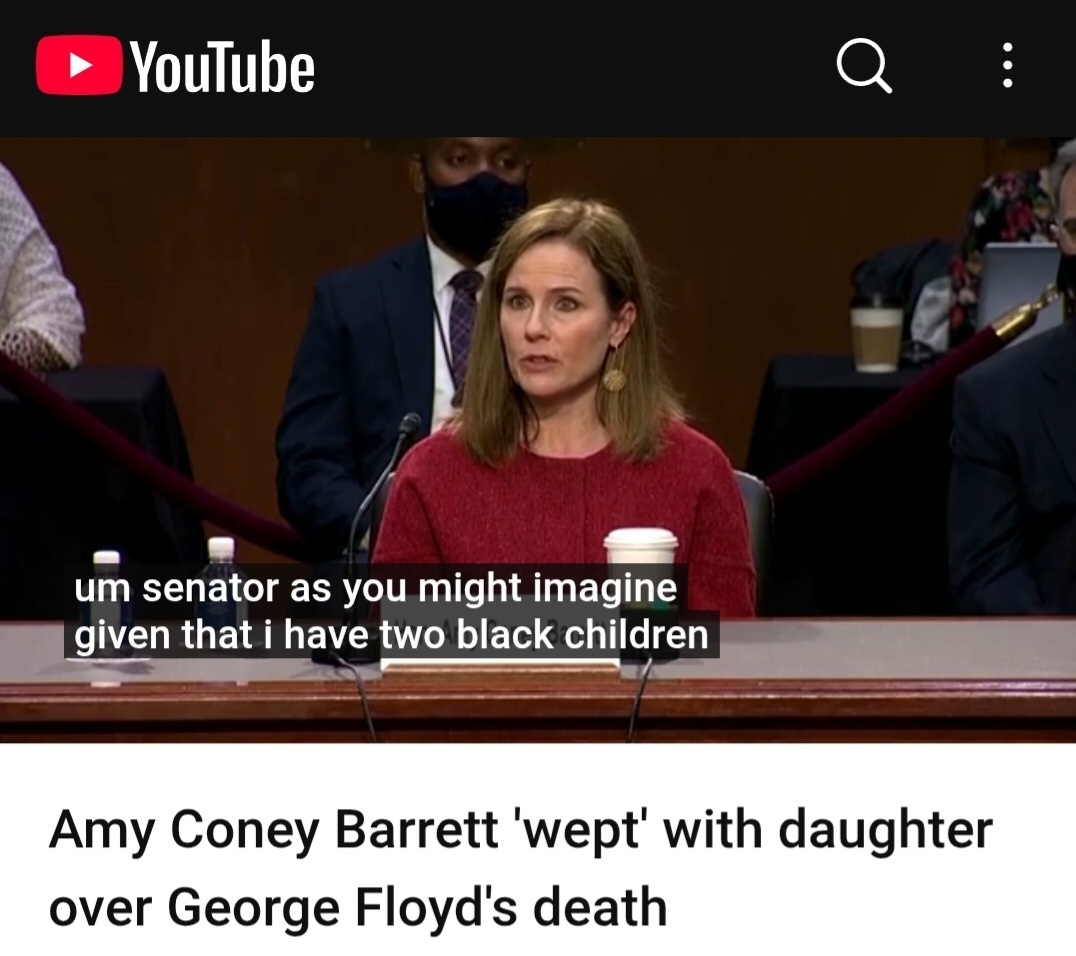Click the caption line "um senator as you might imagine"
The width and height of the screenshot is (1076, 956).
click(375, 588)
